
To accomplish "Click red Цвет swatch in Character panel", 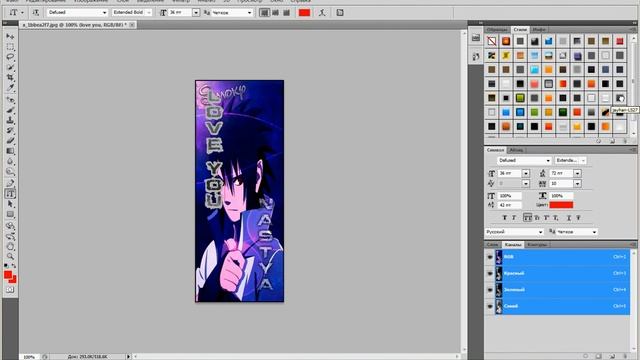I will (561, 205).
